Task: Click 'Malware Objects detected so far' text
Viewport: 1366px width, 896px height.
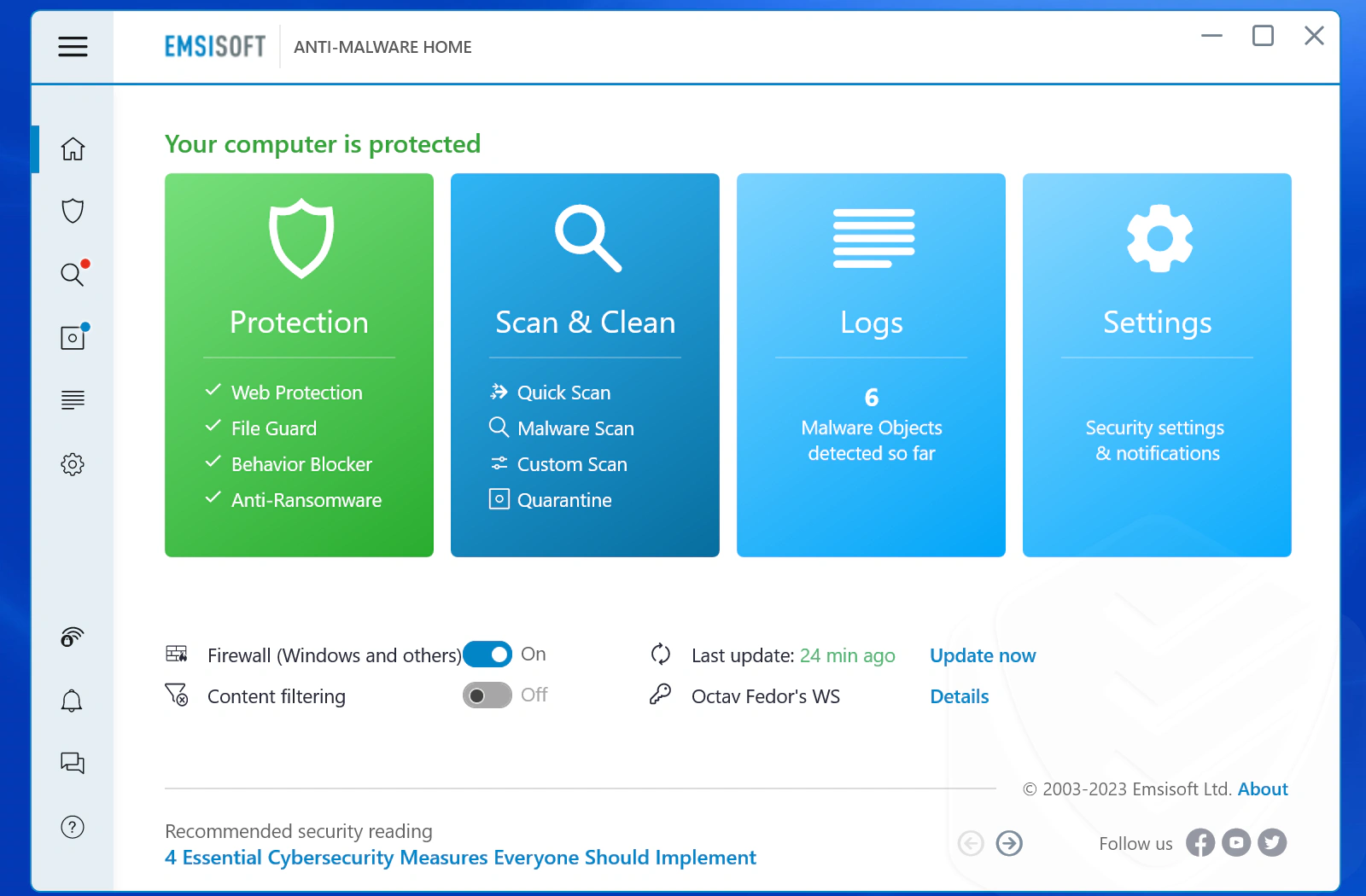Action: (x=872, y=440)
